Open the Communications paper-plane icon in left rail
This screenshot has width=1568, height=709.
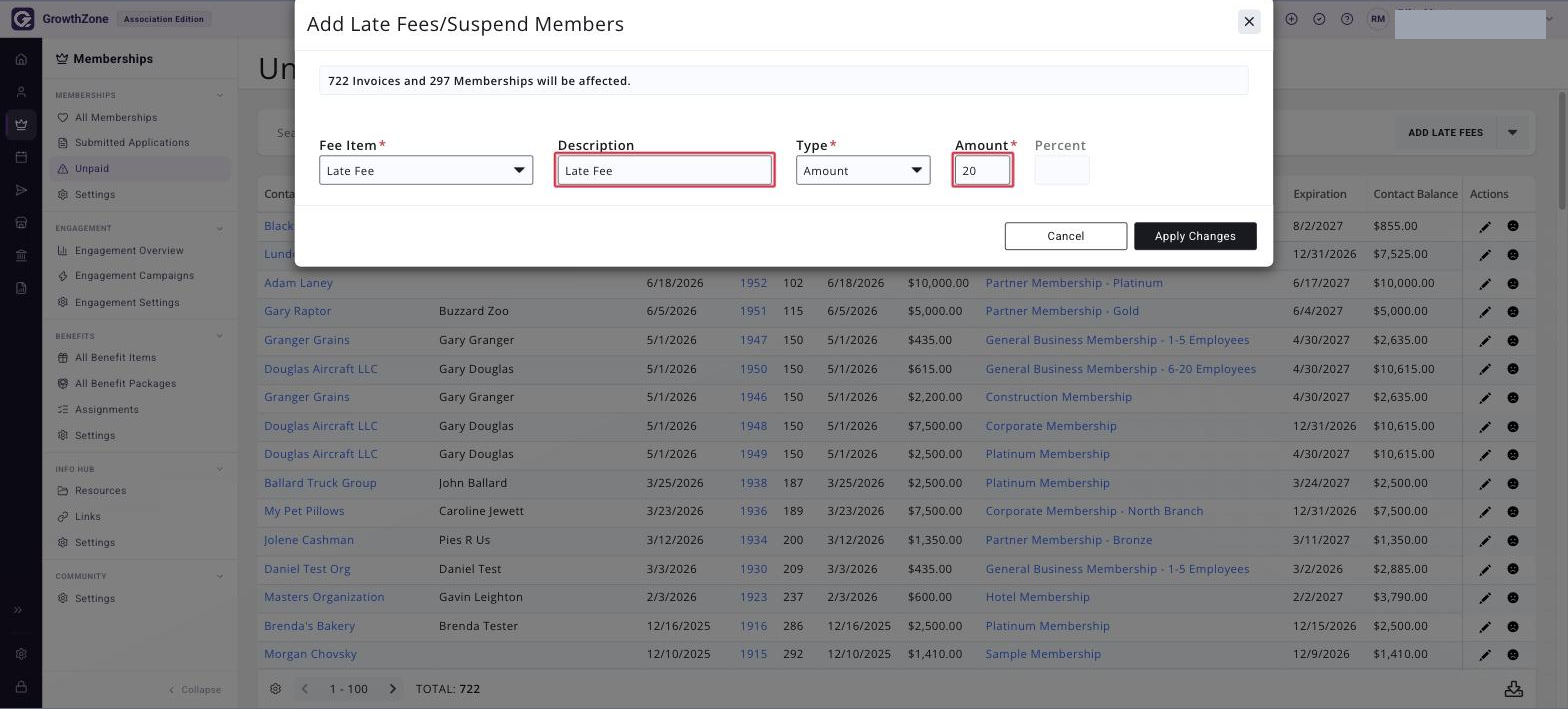21,190
